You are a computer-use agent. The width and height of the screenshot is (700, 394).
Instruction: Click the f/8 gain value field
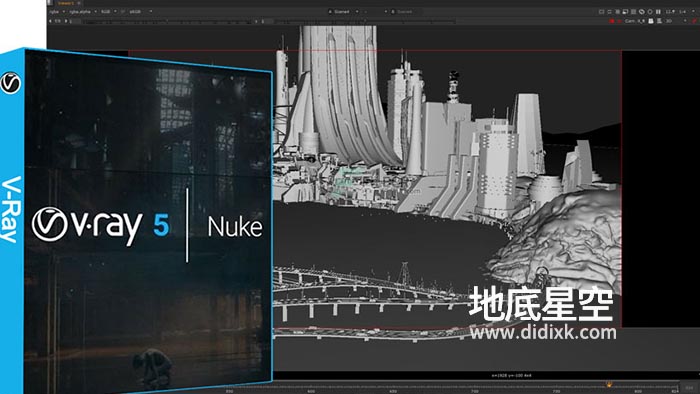click(x=58, y=21)
